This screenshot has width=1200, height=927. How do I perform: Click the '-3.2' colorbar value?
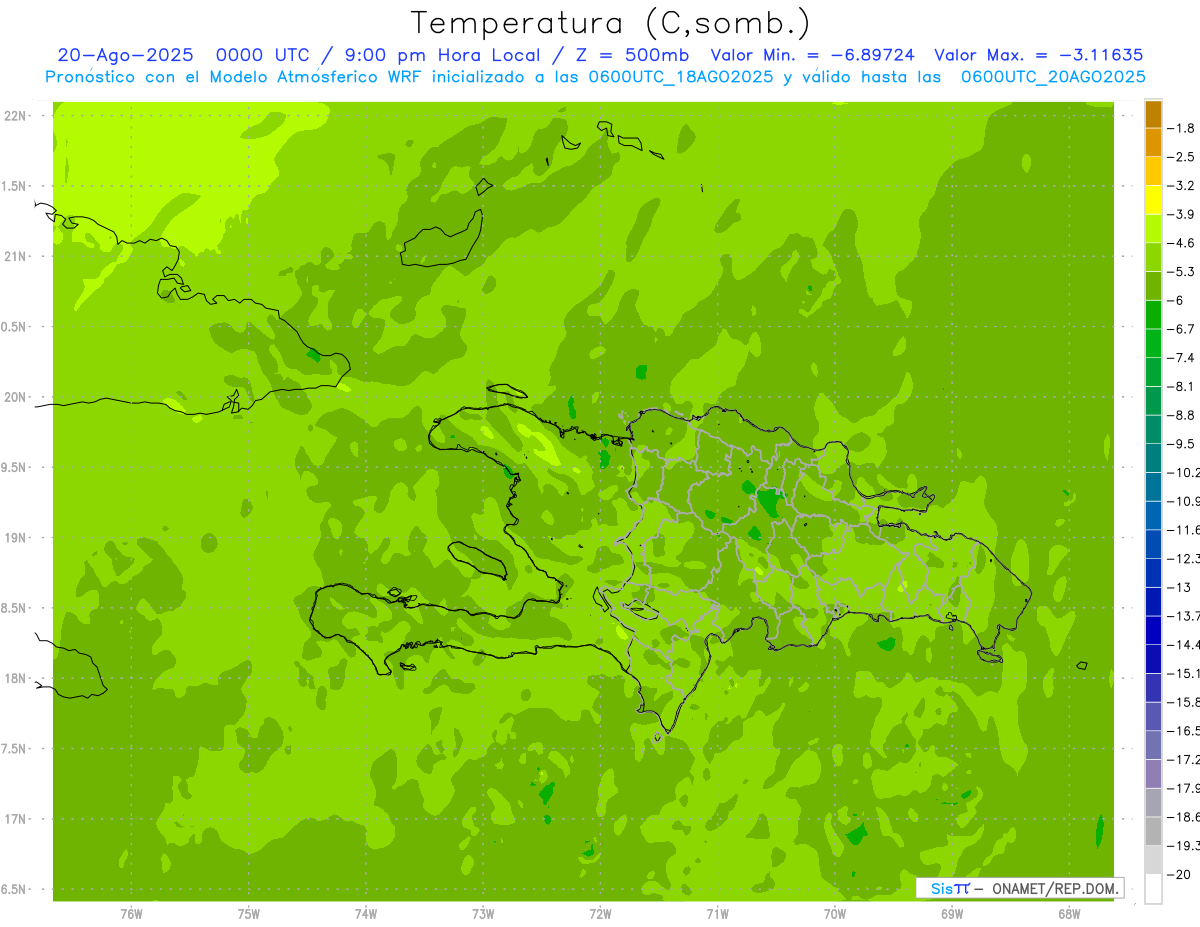(x=1182, y=186)
